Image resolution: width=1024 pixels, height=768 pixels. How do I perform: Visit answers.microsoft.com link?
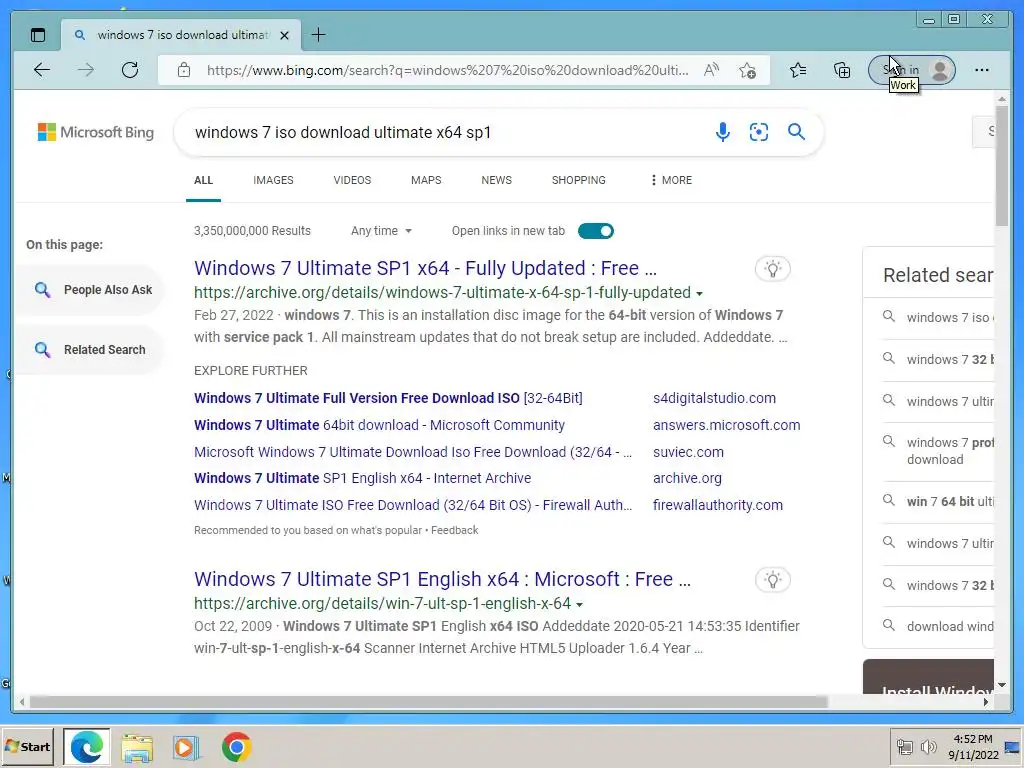[726, 425]
